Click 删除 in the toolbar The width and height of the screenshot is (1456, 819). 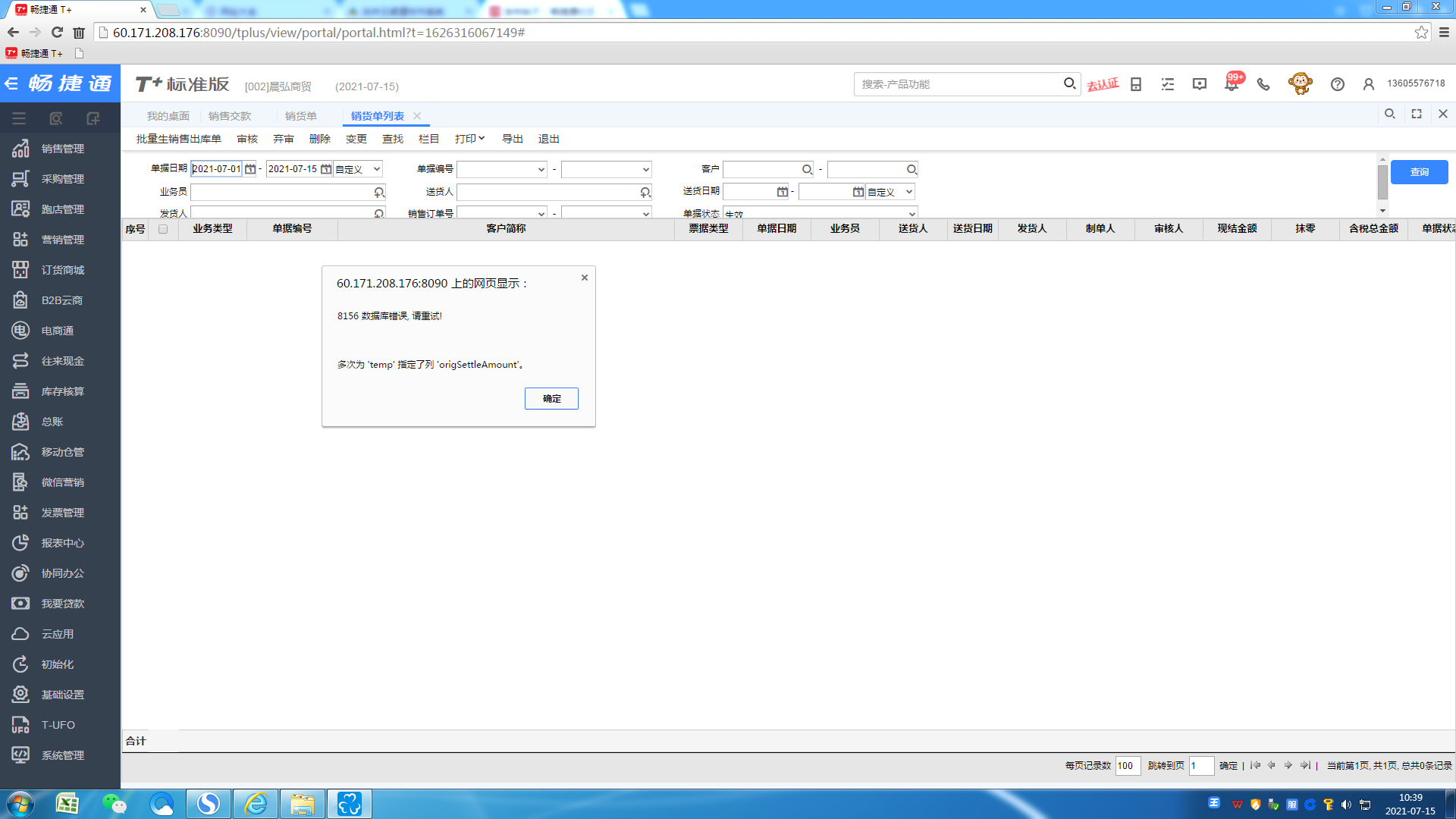pos(320,139)
